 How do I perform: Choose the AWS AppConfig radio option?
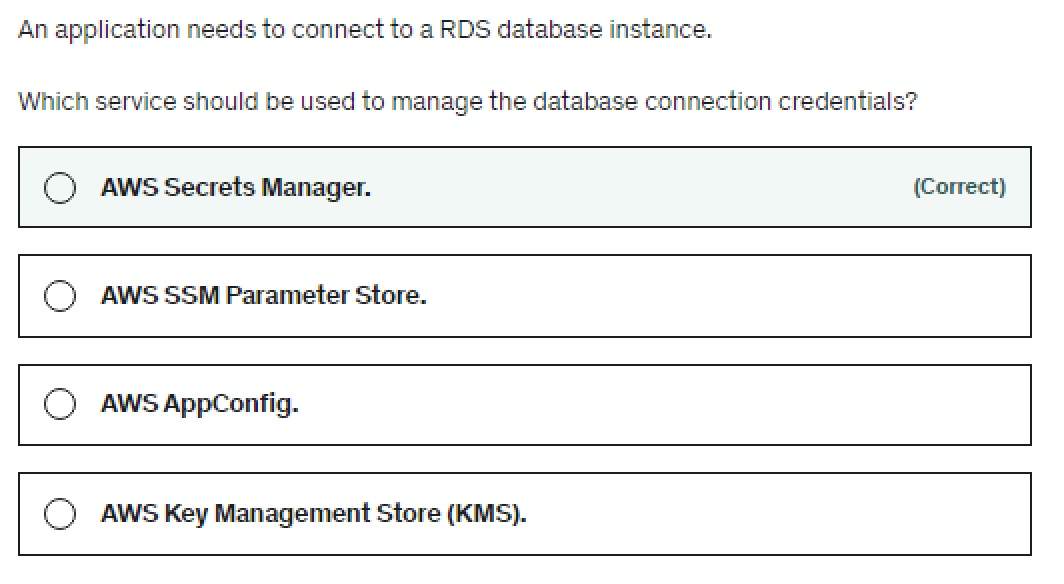(60, 404)
